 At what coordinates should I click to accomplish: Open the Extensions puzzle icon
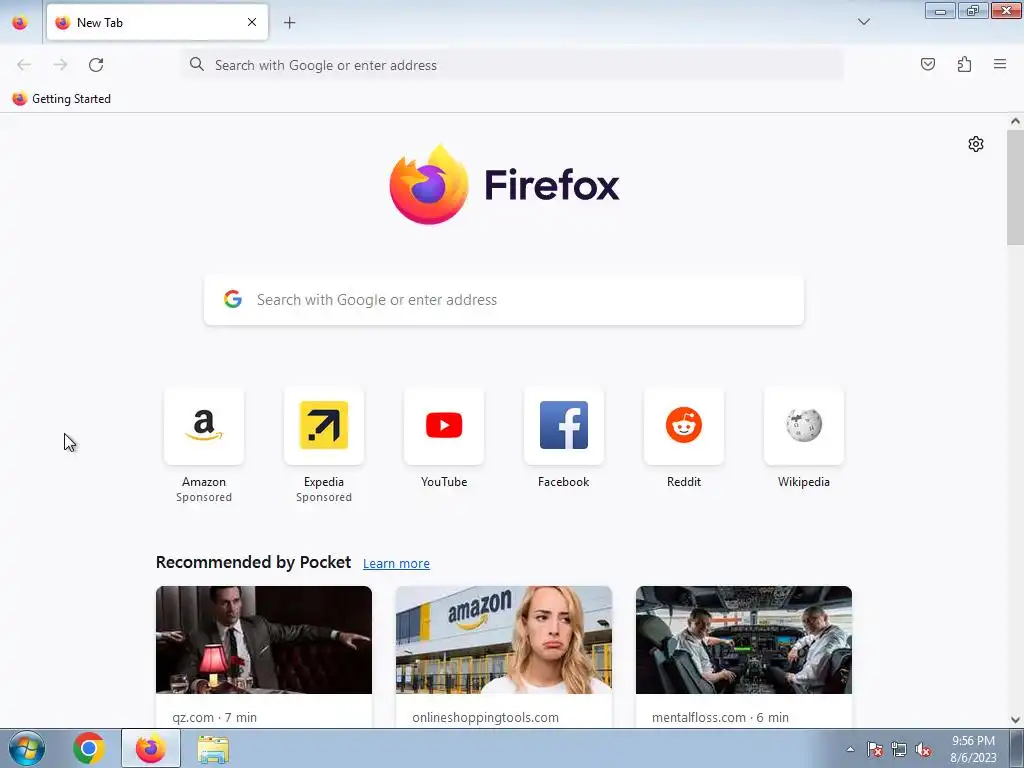(x=964, y=64)
